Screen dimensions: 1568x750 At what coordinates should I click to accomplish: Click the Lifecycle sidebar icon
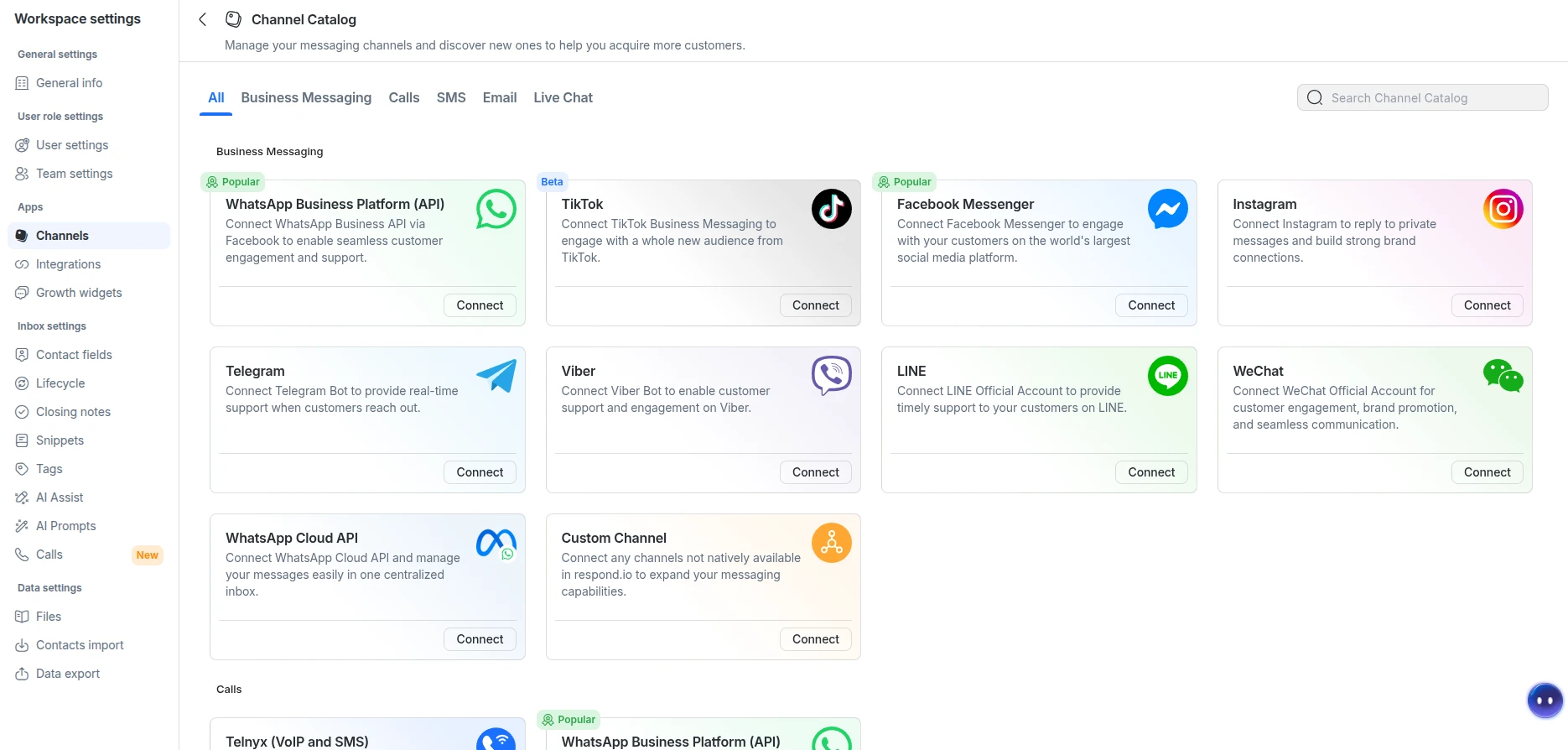coord(22,383)
